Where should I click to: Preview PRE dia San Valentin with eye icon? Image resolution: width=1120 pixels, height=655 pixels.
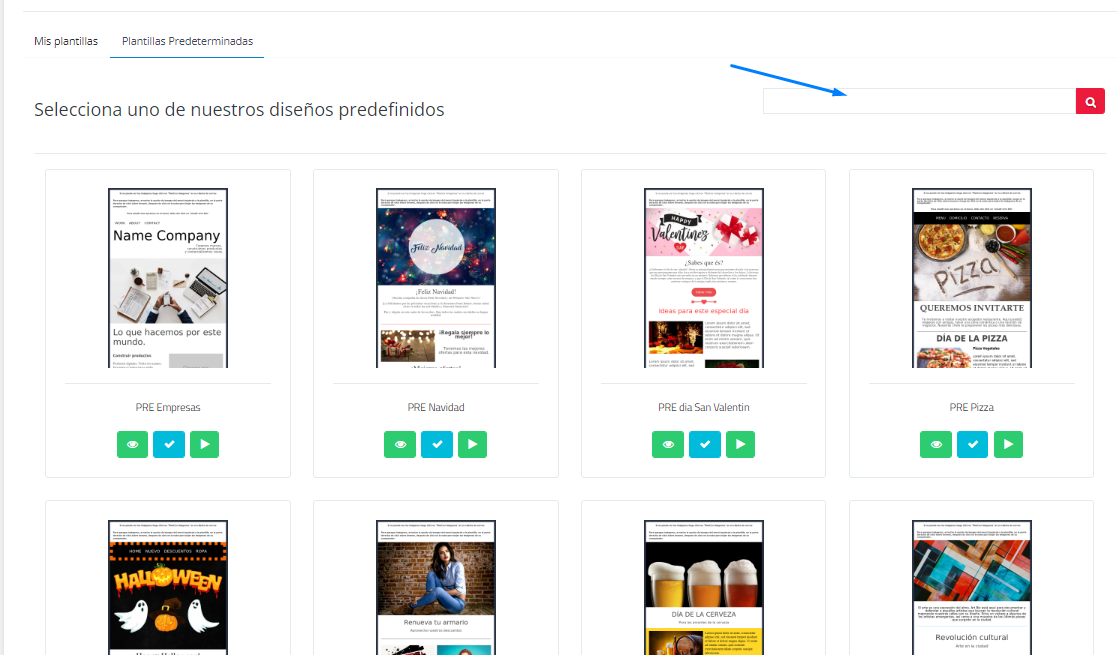(x=668, y=444)
